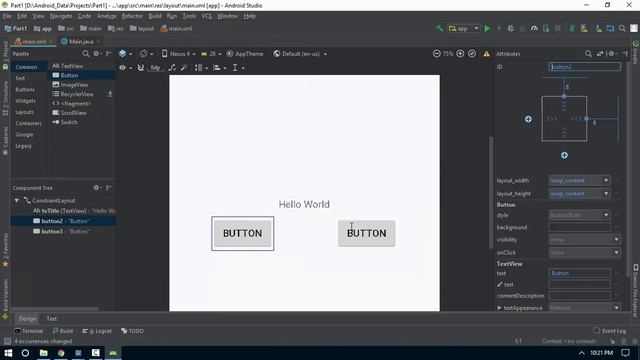Select the Containers palette category
The image size is (640, 360).
pos(29,123)
